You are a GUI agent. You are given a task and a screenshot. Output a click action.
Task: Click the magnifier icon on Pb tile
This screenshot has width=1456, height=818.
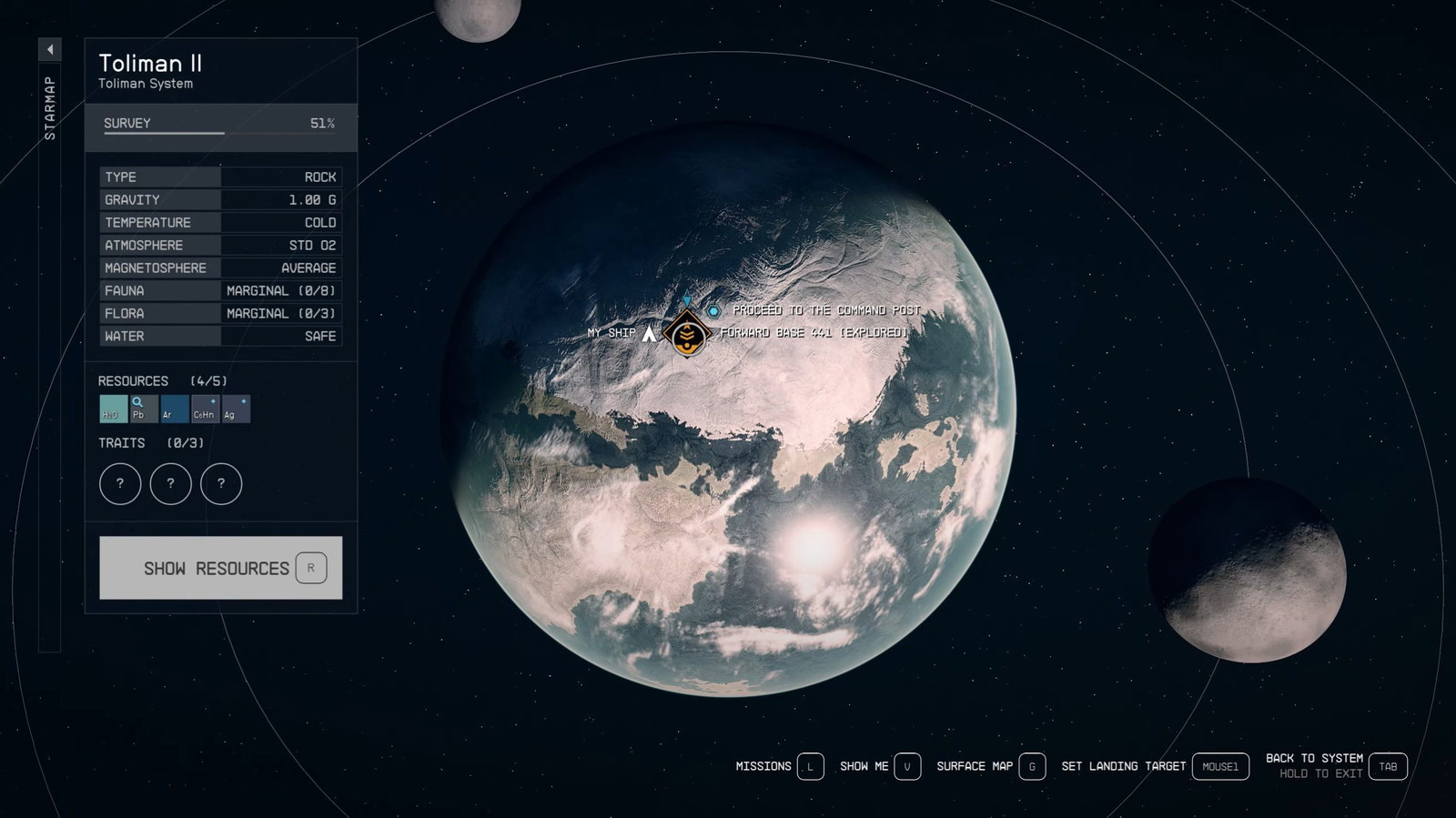click(137, 401)
